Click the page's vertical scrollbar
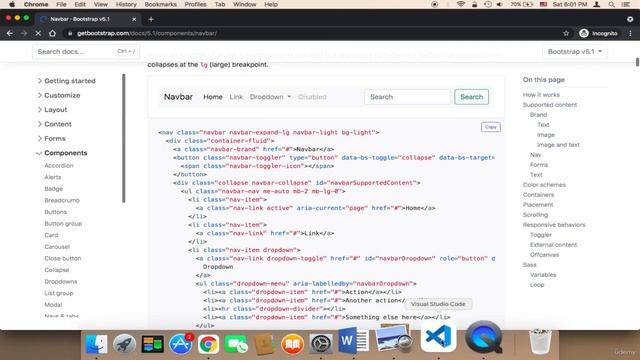Screen dimensions: 640x360 637,62
